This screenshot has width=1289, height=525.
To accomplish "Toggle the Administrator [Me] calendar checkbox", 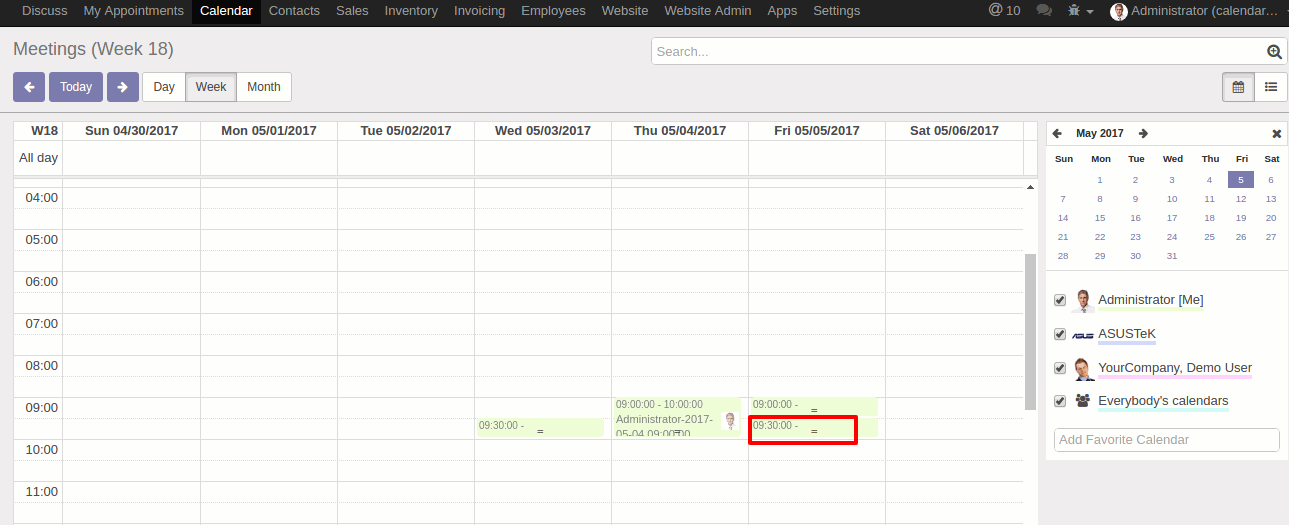I will pos(1060,300).
